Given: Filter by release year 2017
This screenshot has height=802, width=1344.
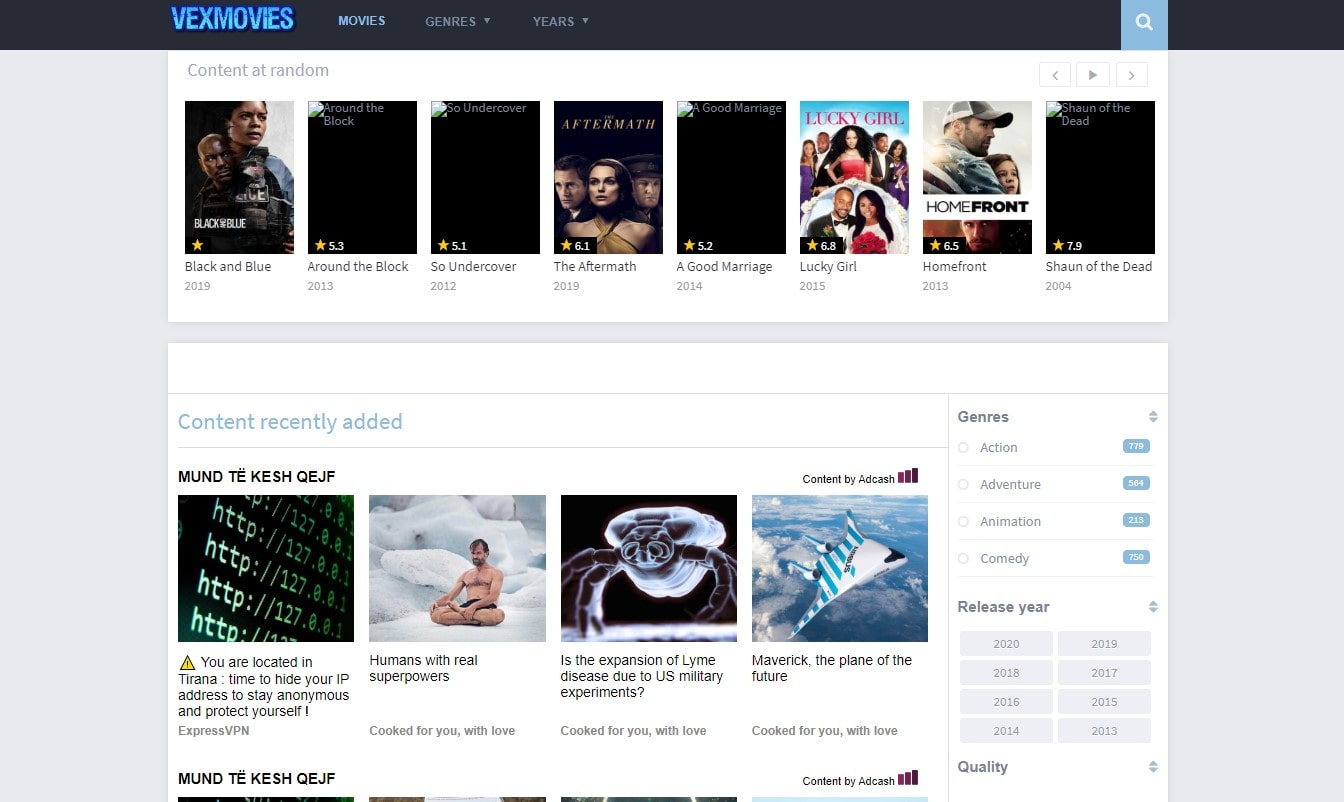Looking at the screenshot, I should pyautogui.click(x=1104, y=673).
